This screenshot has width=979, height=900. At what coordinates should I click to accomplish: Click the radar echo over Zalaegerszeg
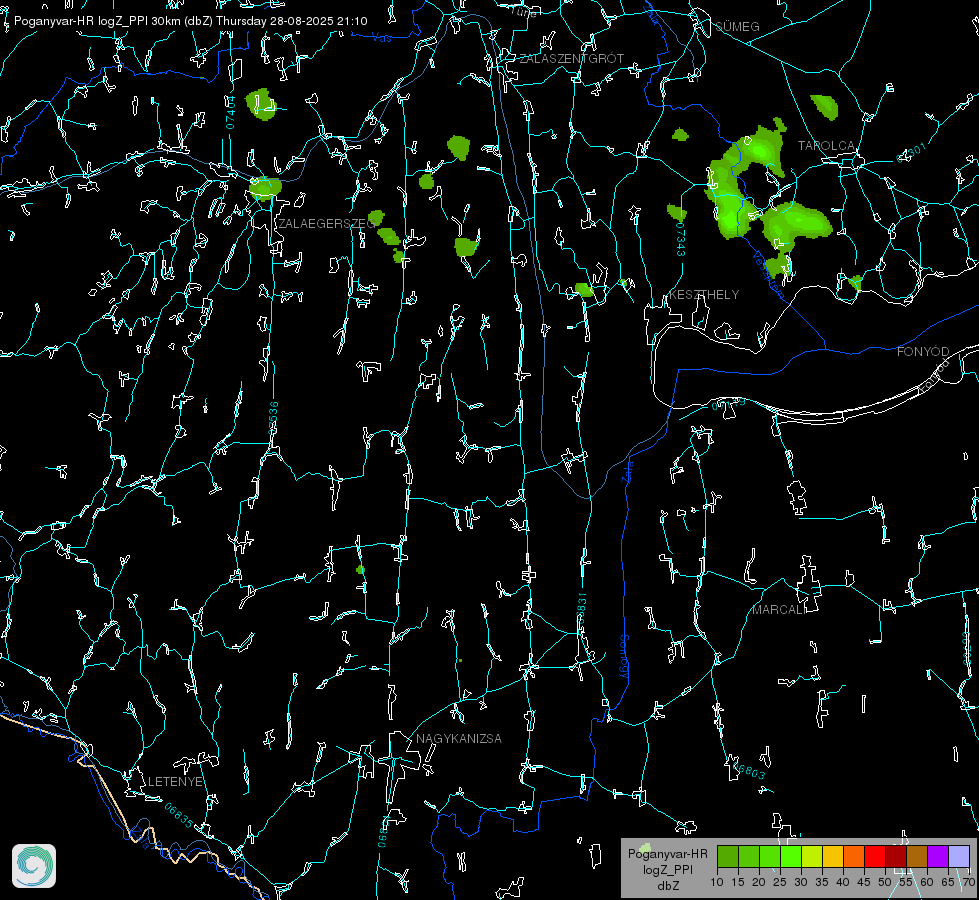(x=265, y=187)
